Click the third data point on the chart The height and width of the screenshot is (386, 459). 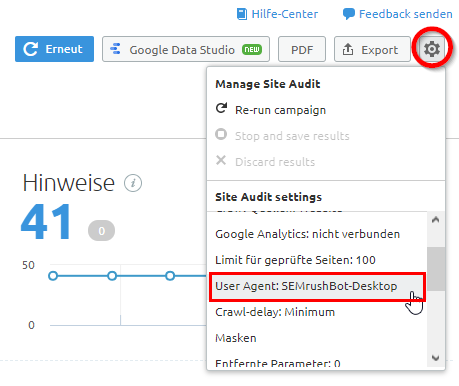point(170,276)
